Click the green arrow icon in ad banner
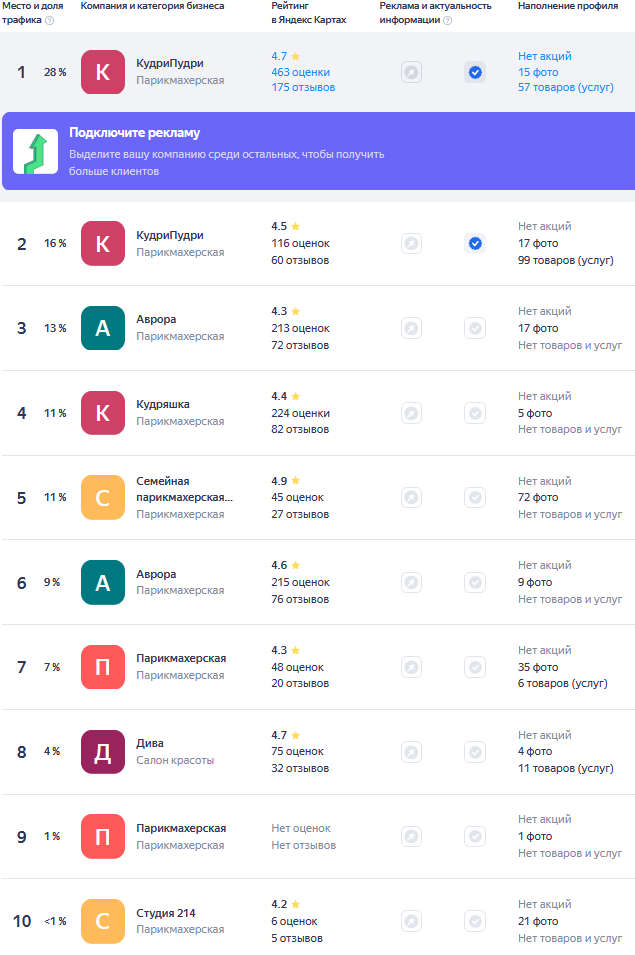The height and width of the screenshot is (955, 635). (x=36, y=151)
